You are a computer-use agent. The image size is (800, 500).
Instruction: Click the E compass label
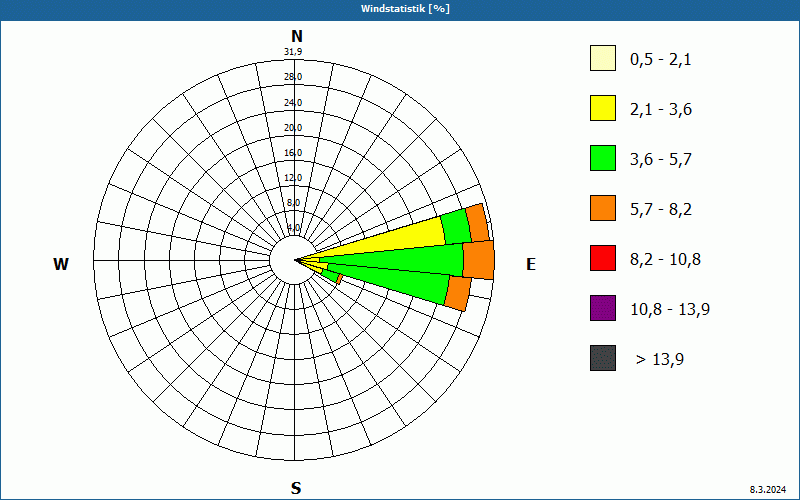coord(531,264)
